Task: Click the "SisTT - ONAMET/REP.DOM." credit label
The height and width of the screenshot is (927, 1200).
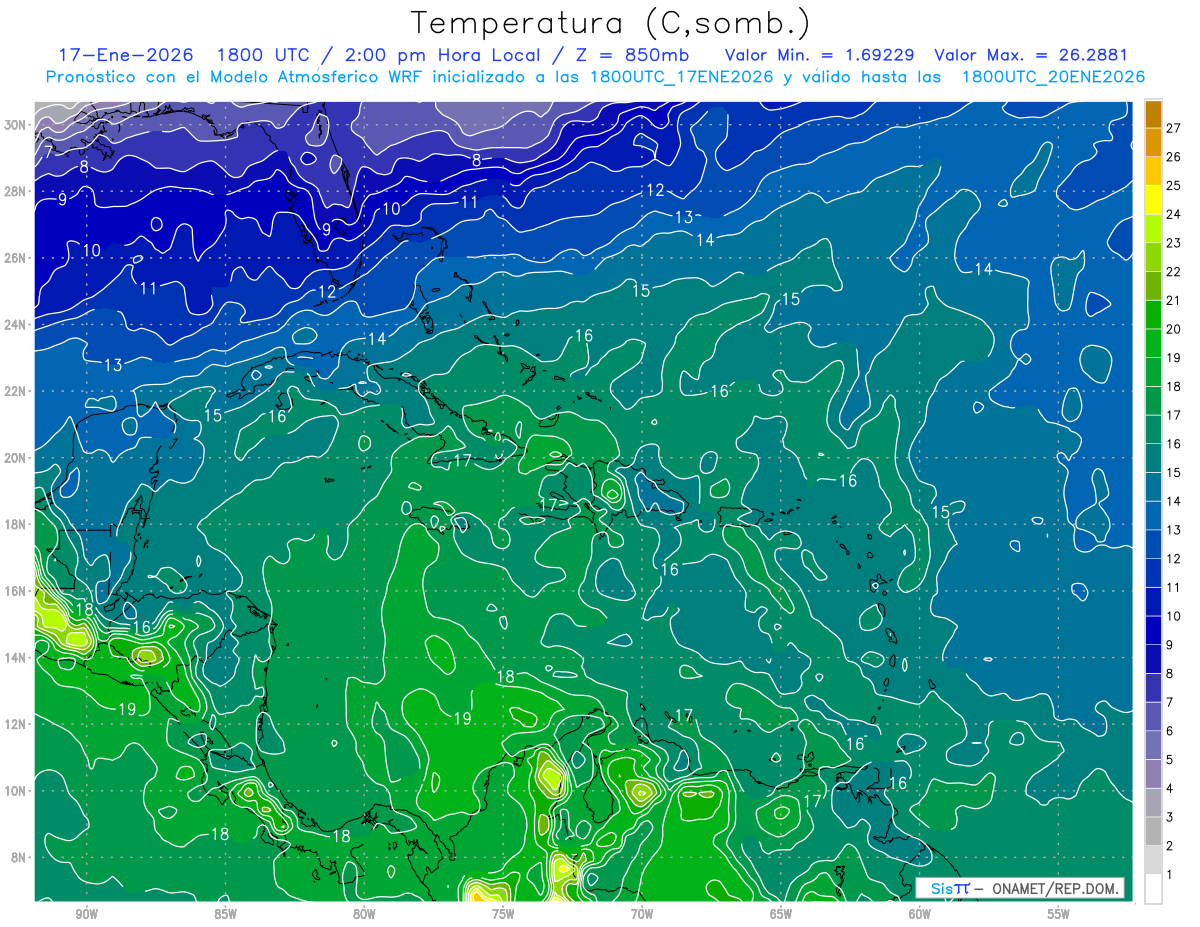Action: 1020,888
